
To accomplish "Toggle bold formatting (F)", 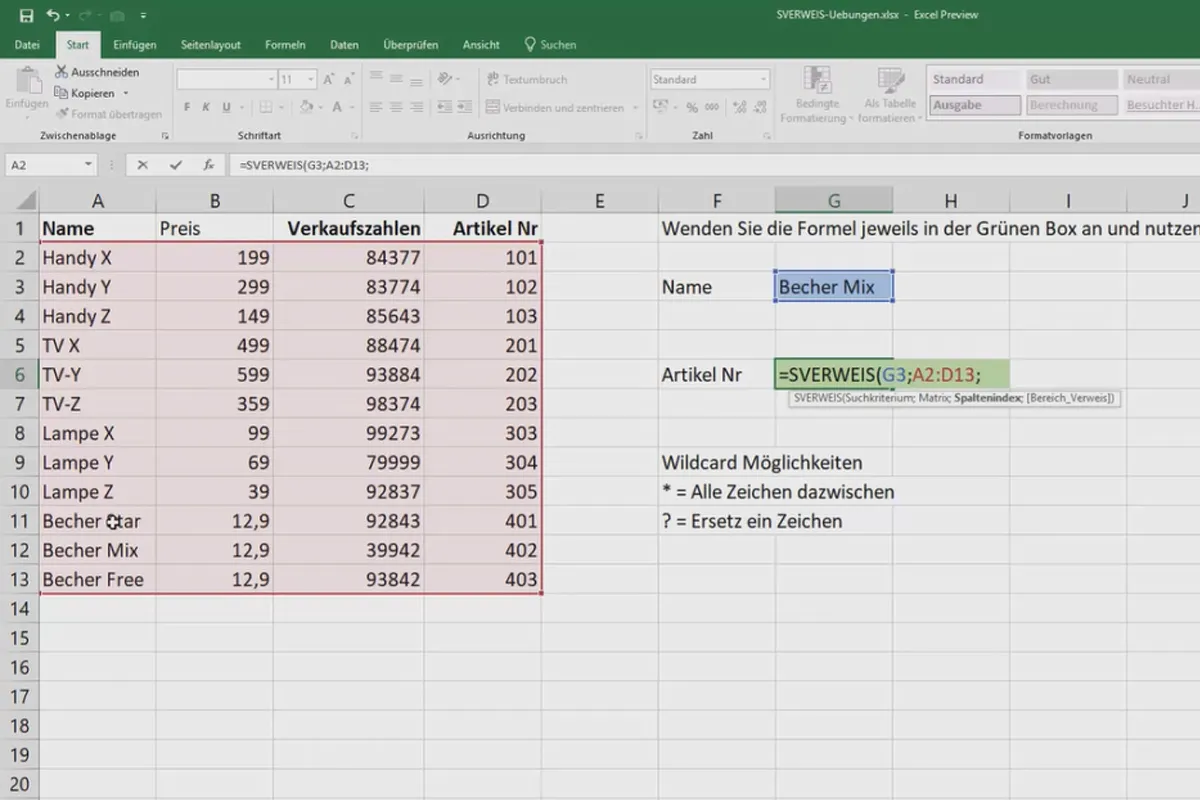I will point(187,107).
